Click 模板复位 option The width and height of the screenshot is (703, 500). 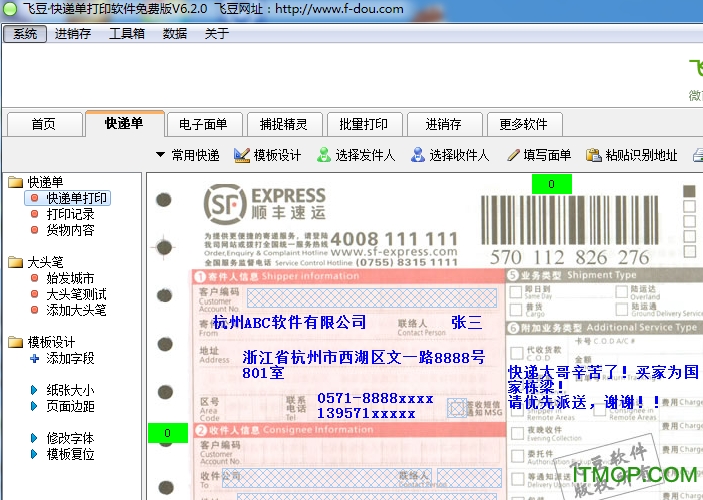(x=70, y=454)
